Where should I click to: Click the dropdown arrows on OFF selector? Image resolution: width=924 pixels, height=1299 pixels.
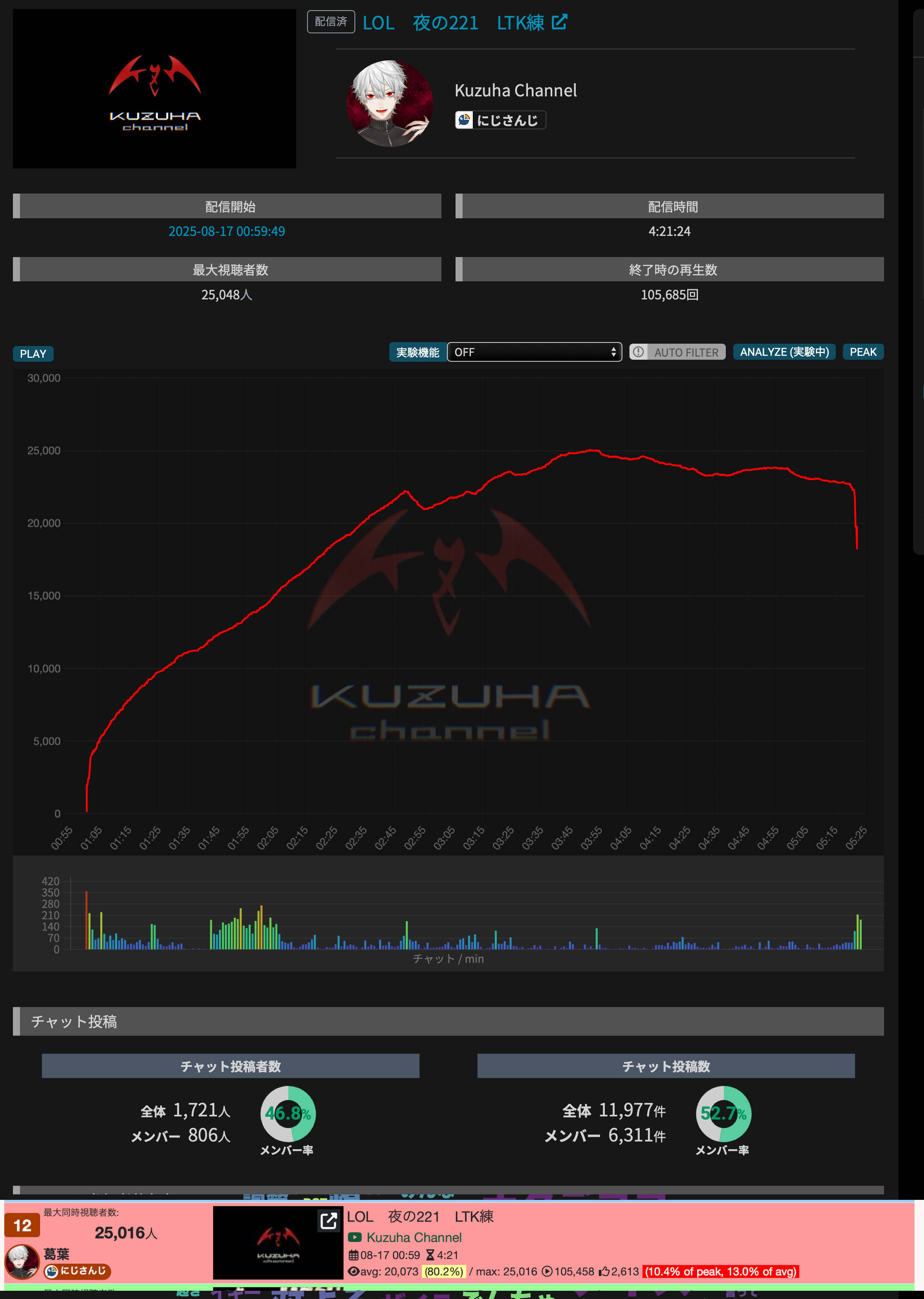click(613, 352)
